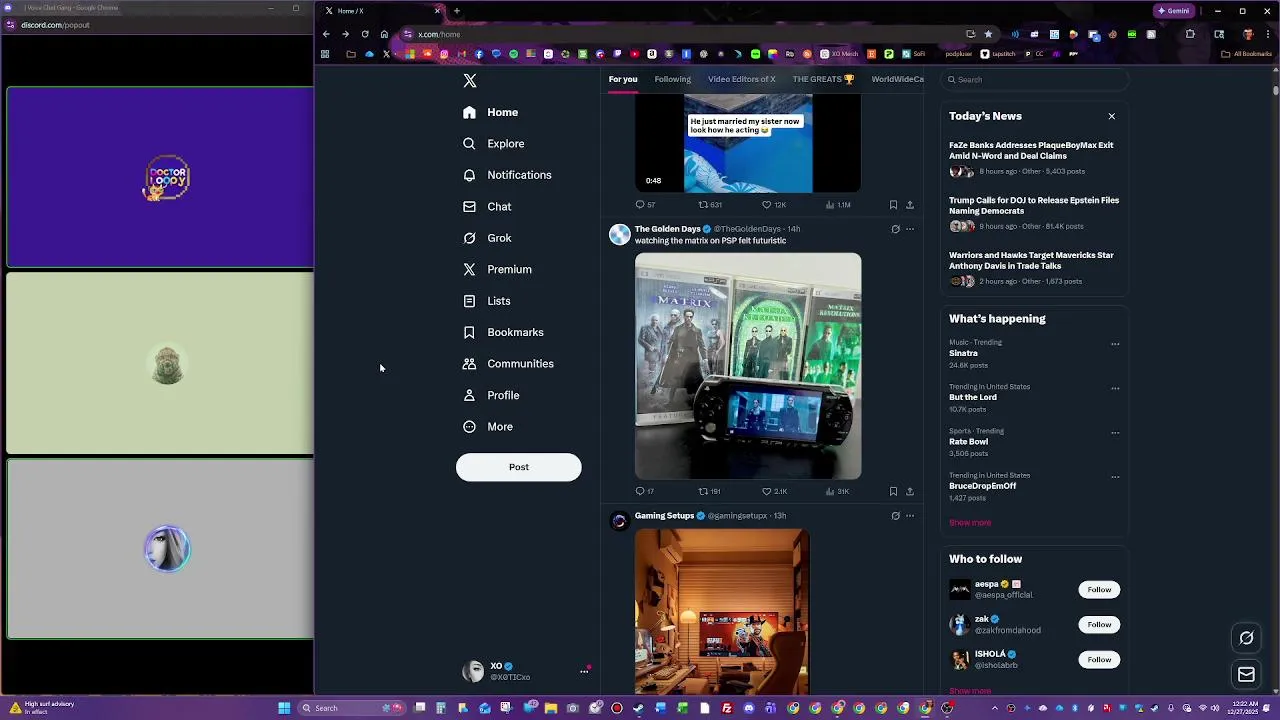Open the Chrome Extensions puzzle icon

point(1190,34)
